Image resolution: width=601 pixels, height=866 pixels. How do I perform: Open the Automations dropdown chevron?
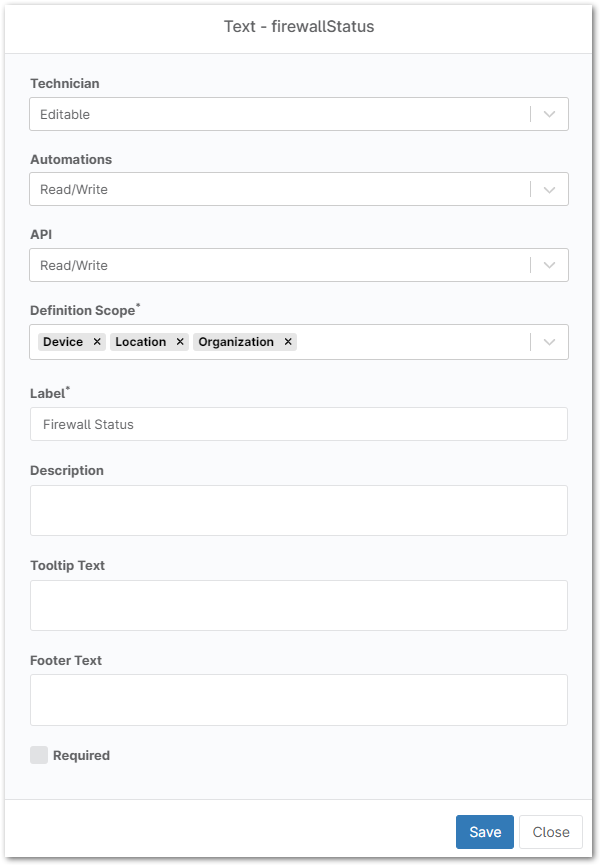549,189
